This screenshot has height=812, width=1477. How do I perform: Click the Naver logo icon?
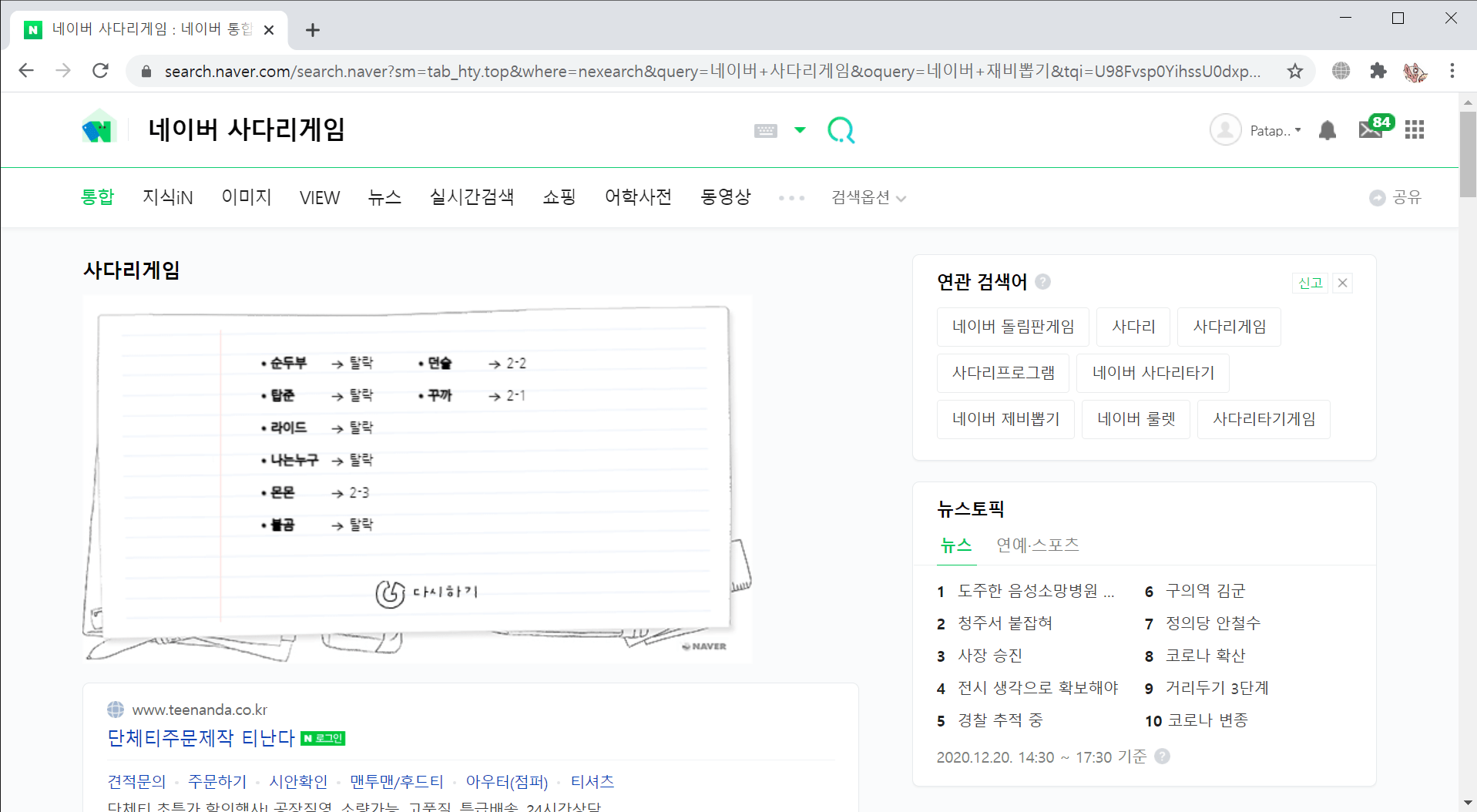pyautogui.click(x=99, y=129)
